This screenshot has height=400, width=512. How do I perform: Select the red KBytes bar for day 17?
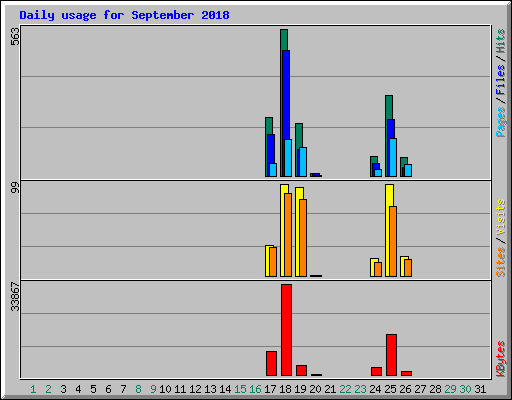click(x=271, y=364)
